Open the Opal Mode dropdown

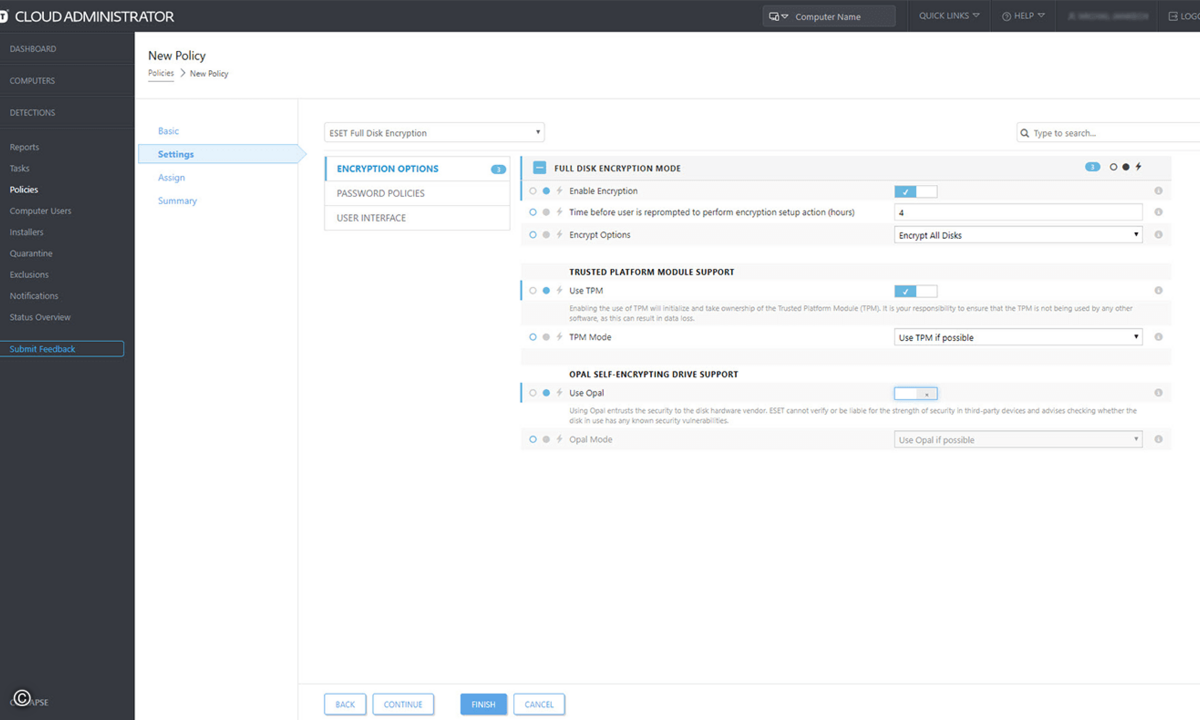[x=1018, y=439]
